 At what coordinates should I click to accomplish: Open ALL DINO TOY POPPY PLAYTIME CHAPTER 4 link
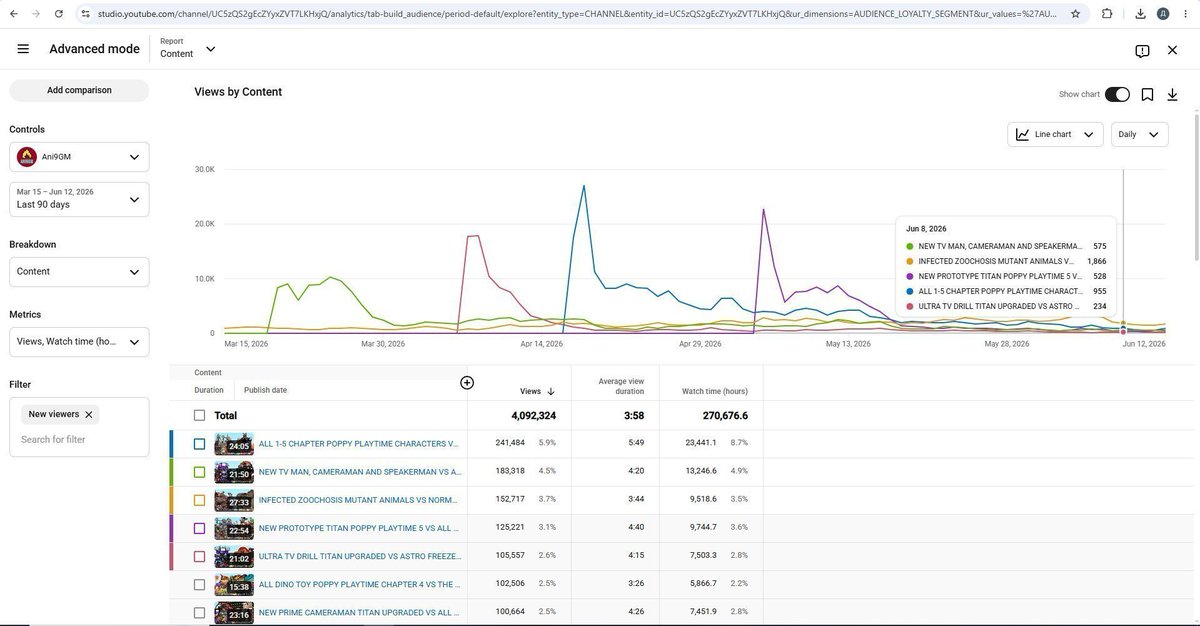[358, 584]
